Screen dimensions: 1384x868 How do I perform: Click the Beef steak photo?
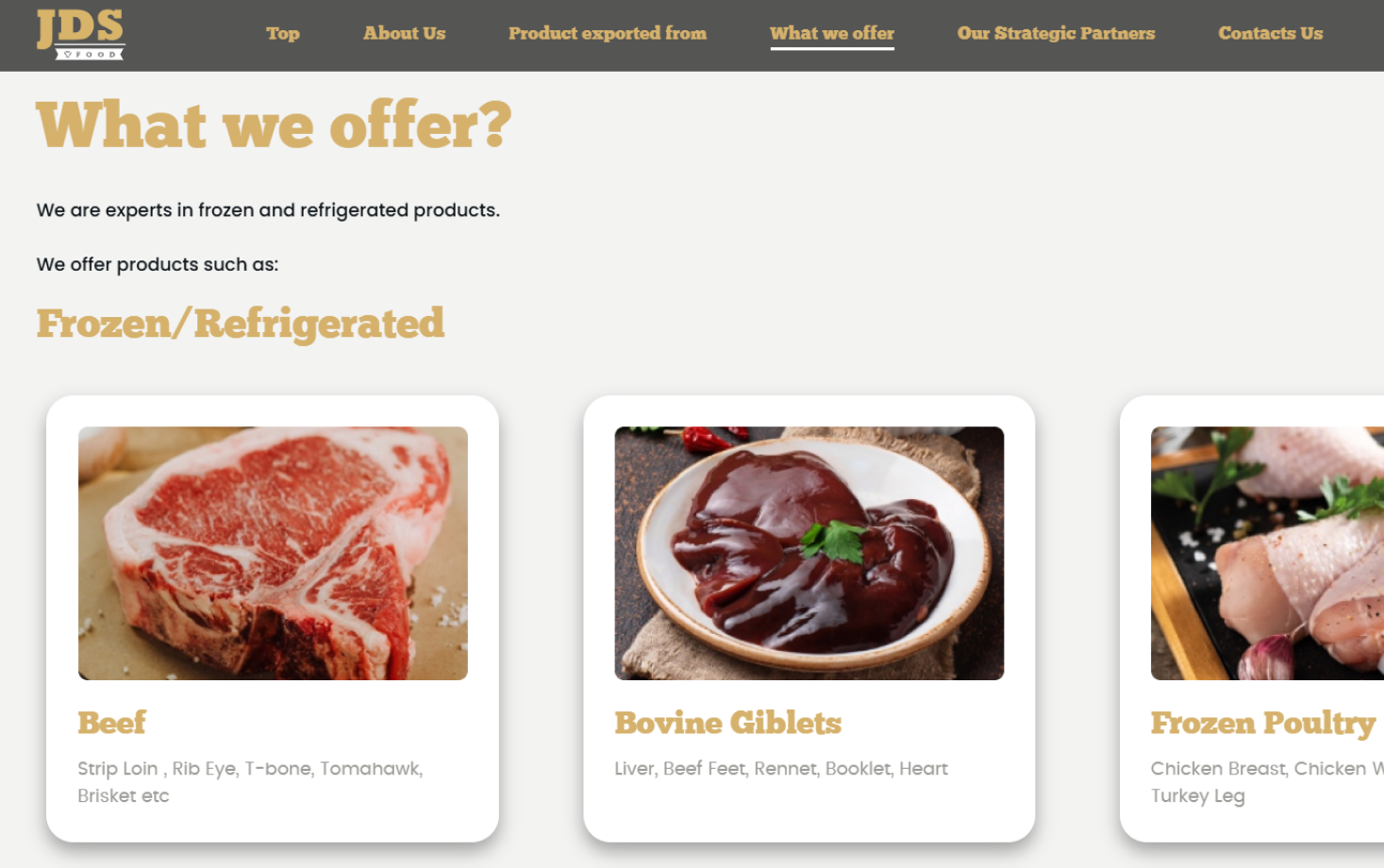pyautogui.click(x=273, y=553)
